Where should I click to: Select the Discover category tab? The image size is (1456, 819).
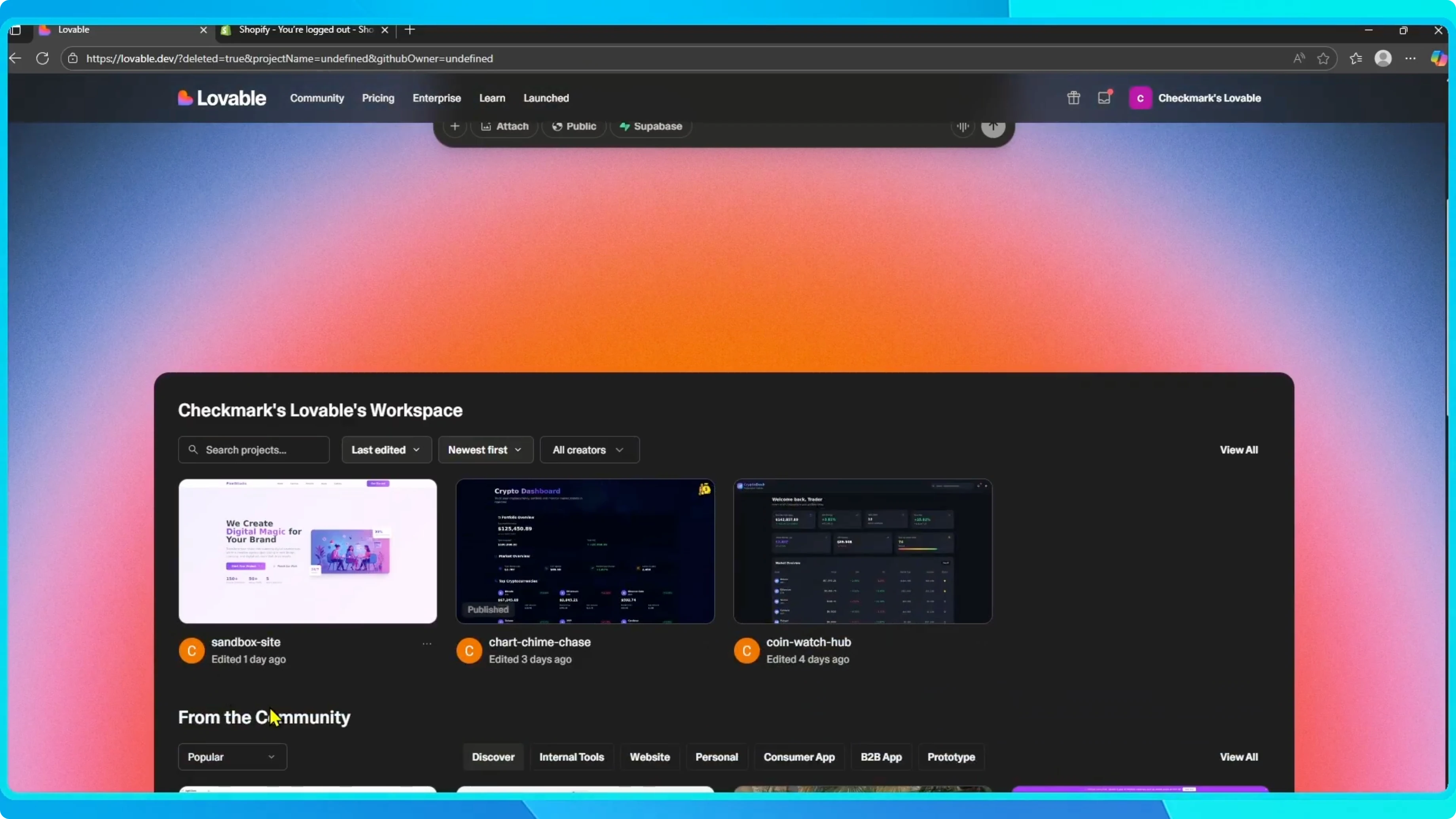493,757
